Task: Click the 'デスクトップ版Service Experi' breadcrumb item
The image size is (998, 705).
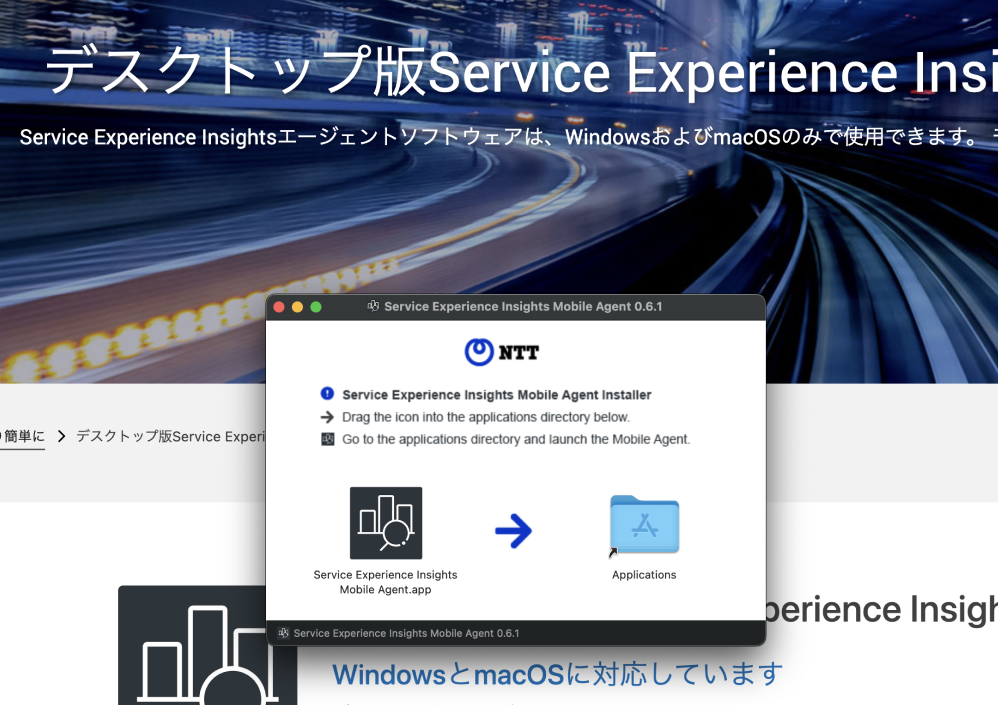Action: point(171,436)
